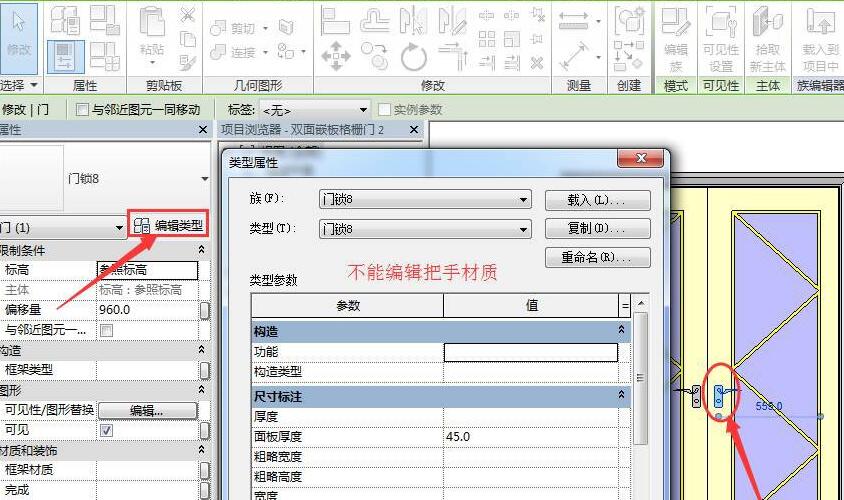The image size is (844, 500).
Task: Open the 类型(T) combo box
Action: pyautogui.click(x=425, y=229)
